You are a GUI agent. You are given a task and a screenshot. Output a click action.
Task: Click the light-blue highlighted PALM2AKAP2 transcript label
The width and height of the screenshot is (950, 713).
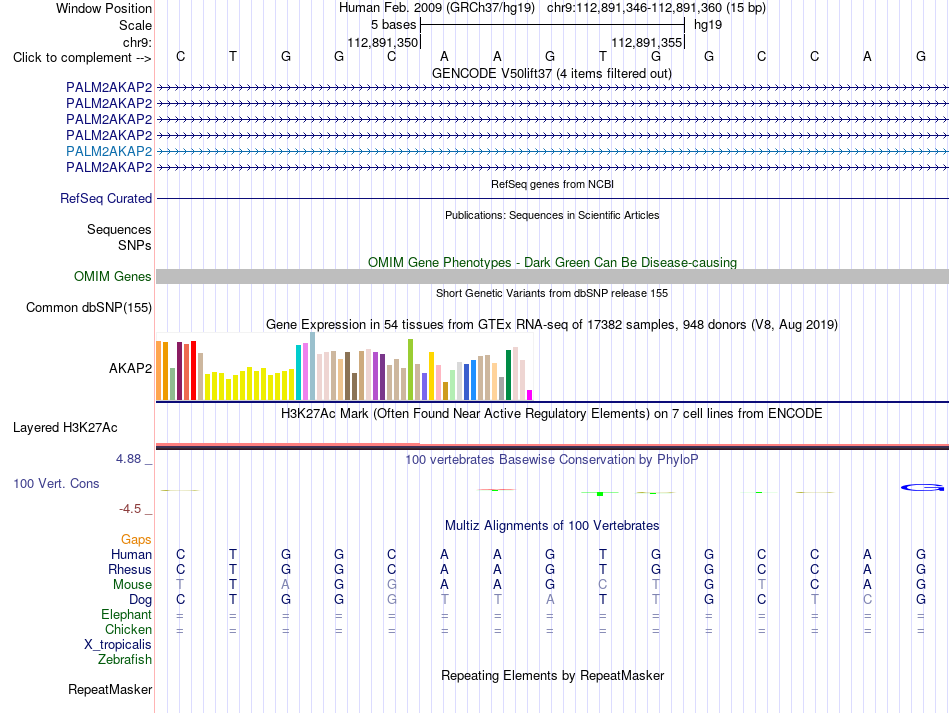pyautogui.click(x=109, y=151)
